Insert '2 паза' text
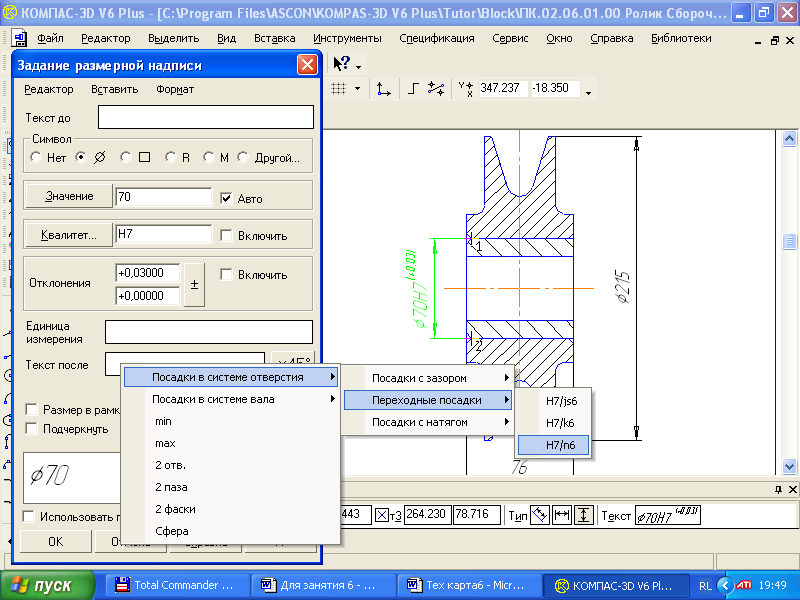The height and width of the screenshot is (600, 800). [x=232, y=487]
